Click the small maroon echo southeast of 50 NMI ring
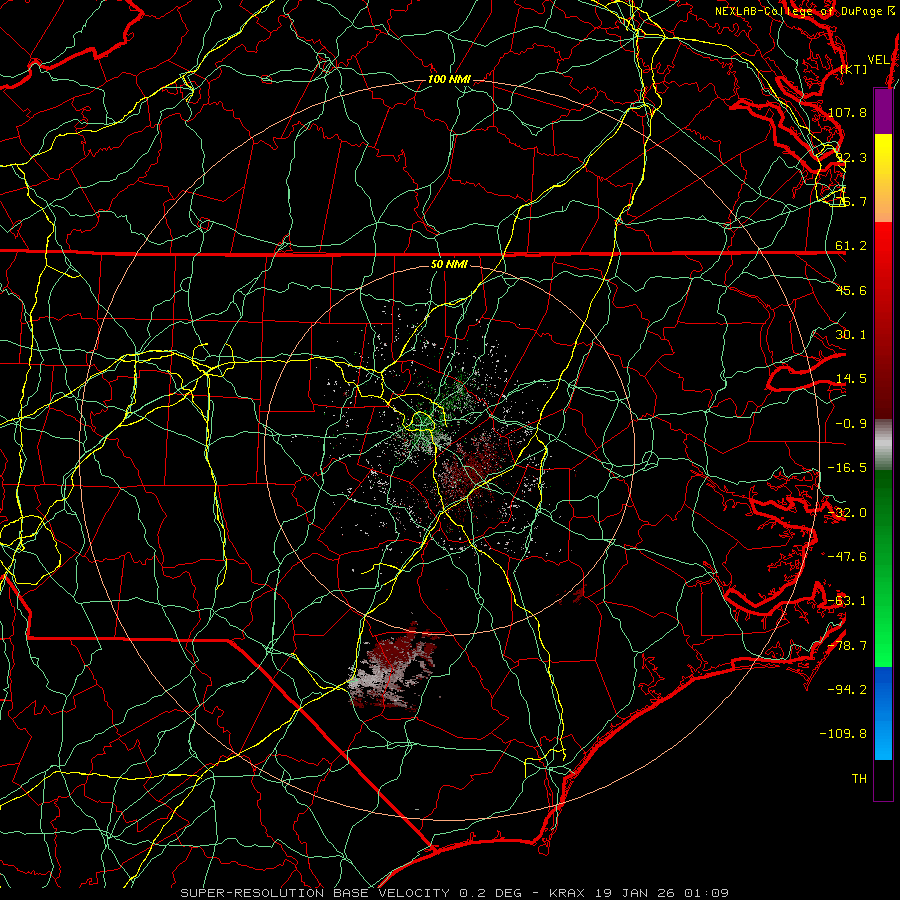This screenshot has height=900, width=900. [578, 596]
